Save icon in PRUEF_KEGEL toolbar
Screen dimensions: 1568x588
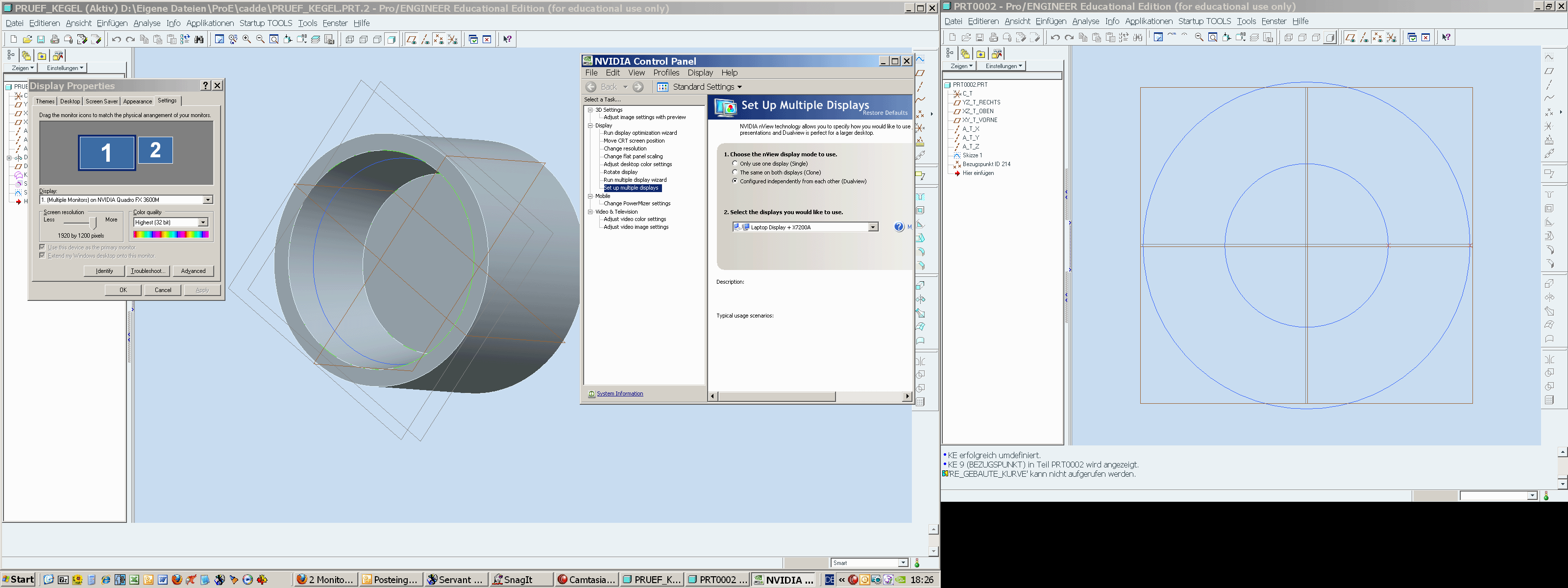pos(41,40)
